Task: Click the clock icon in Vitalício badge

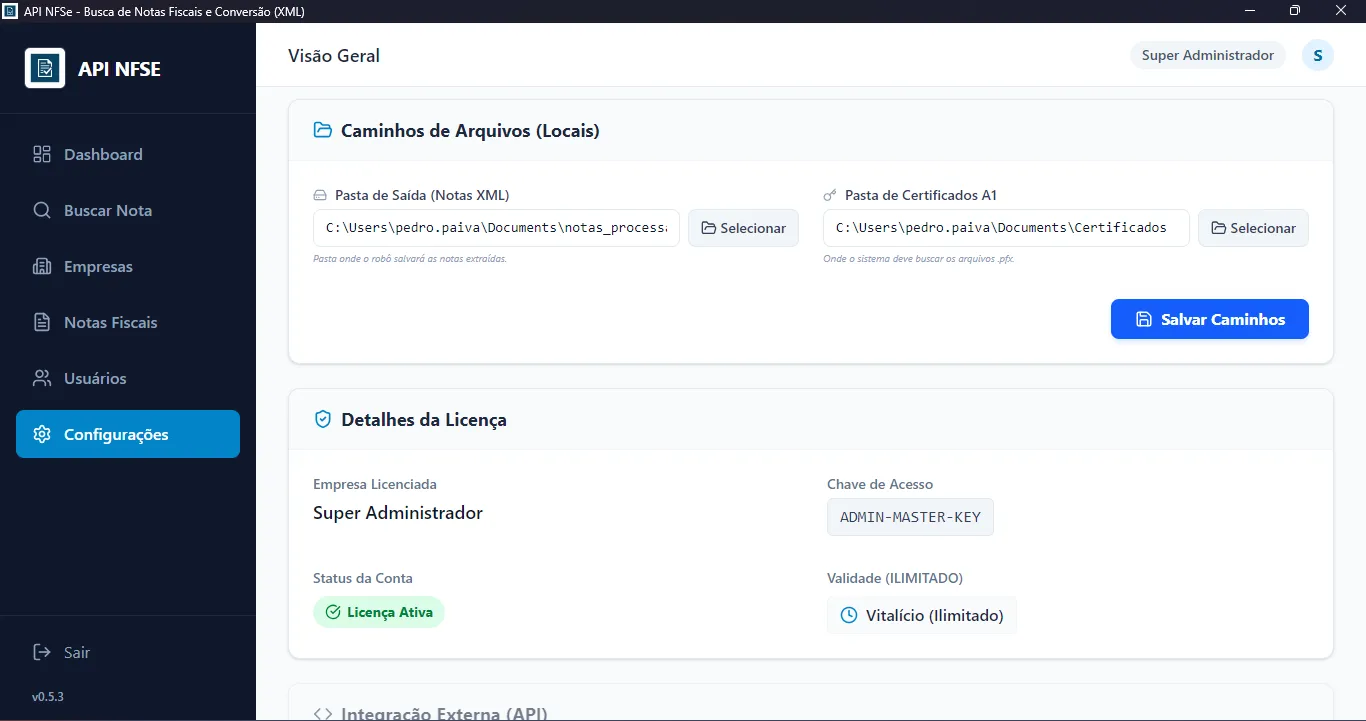Action: (849, 615)
